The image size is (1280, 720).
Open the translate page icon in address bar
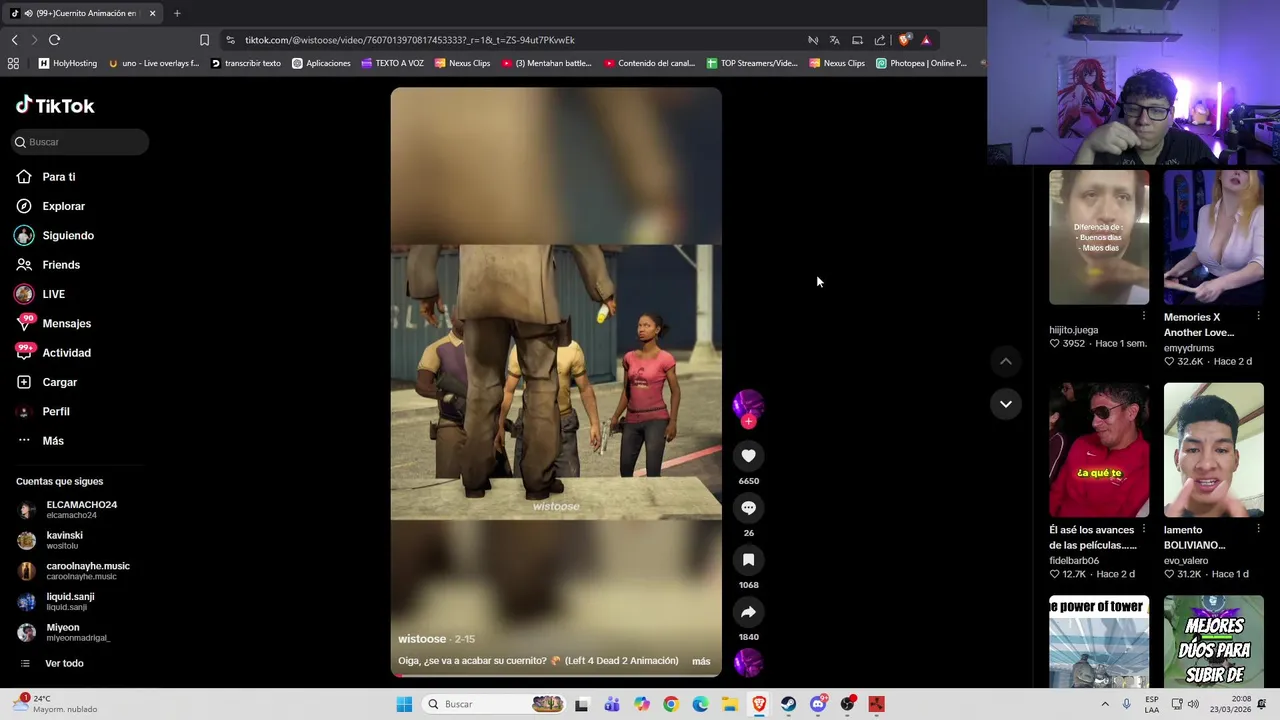[835, 40]
